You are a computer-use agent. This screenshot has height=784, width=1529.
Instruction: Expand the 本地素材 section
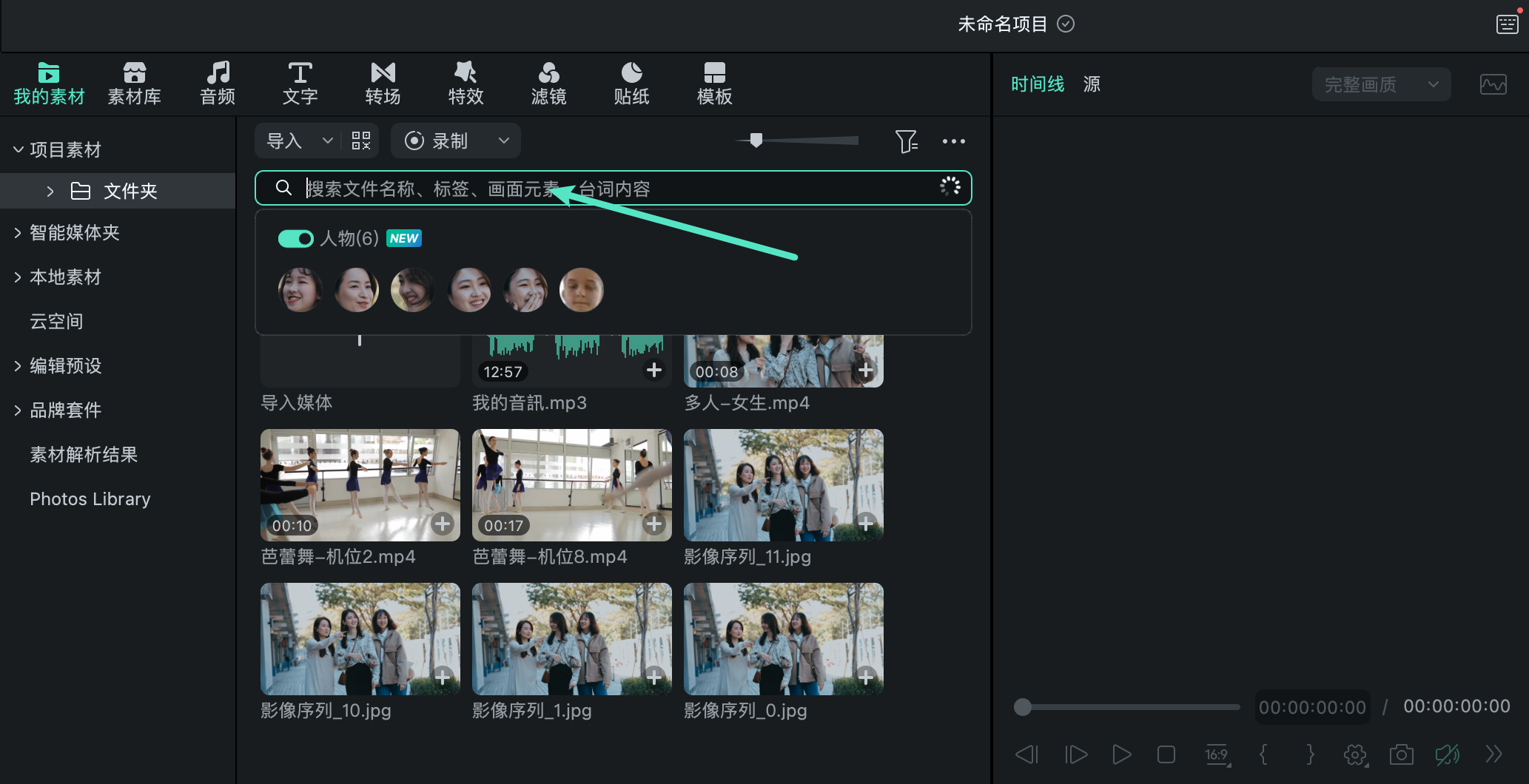pyautogui.click(x=19, y=277)
